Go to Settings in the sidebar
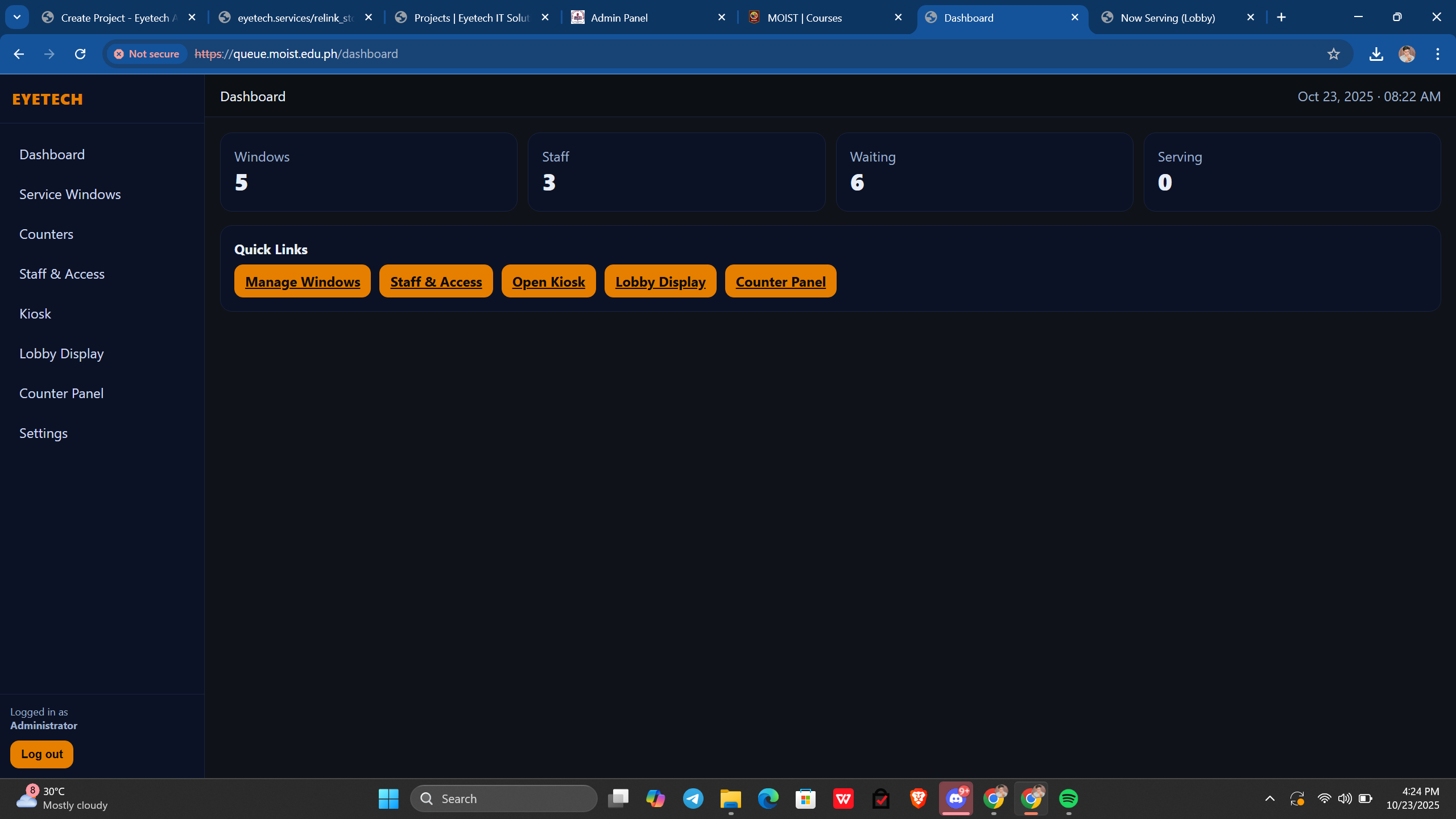Viewport: 1456px width, 819px height. coord(43,433)
